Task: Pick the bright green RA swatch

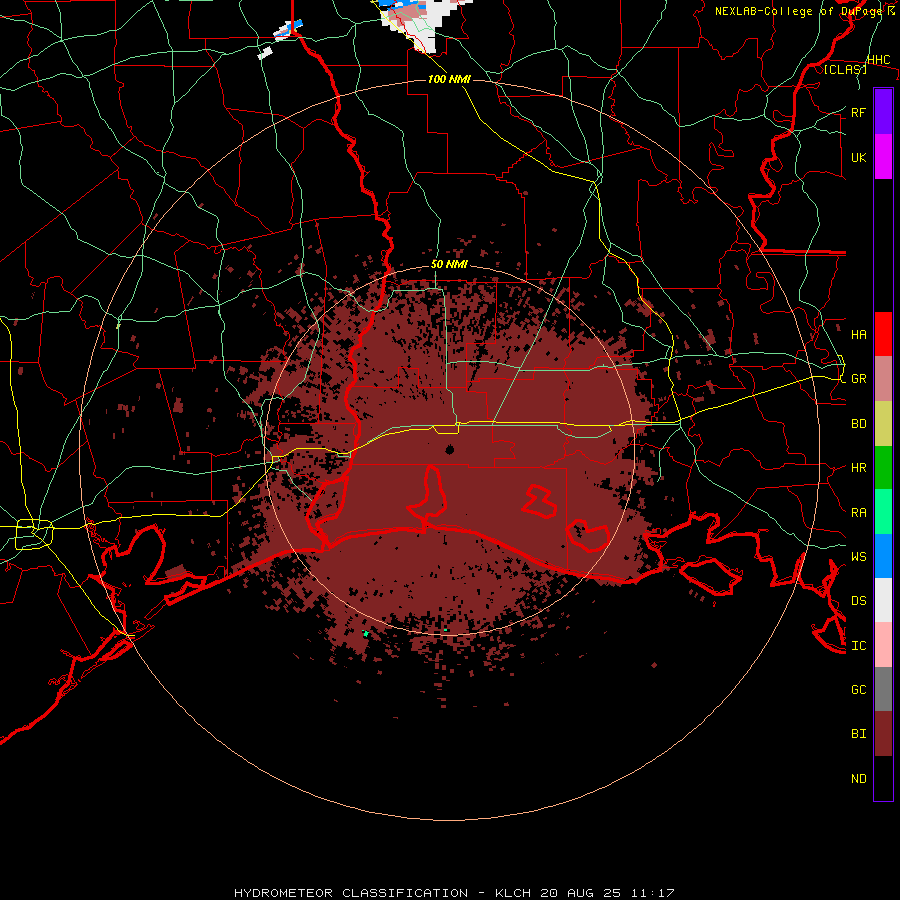Action: (x=883, y=512)
